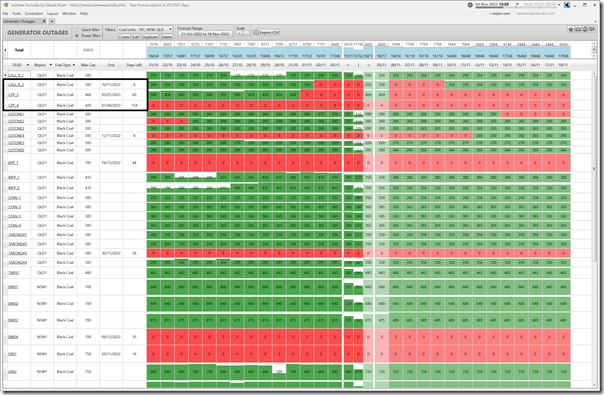This screenshot has height=395, width=604.
Task: Open the Screenshot menu
Action: pyautogui.click(x=34, y=13)
